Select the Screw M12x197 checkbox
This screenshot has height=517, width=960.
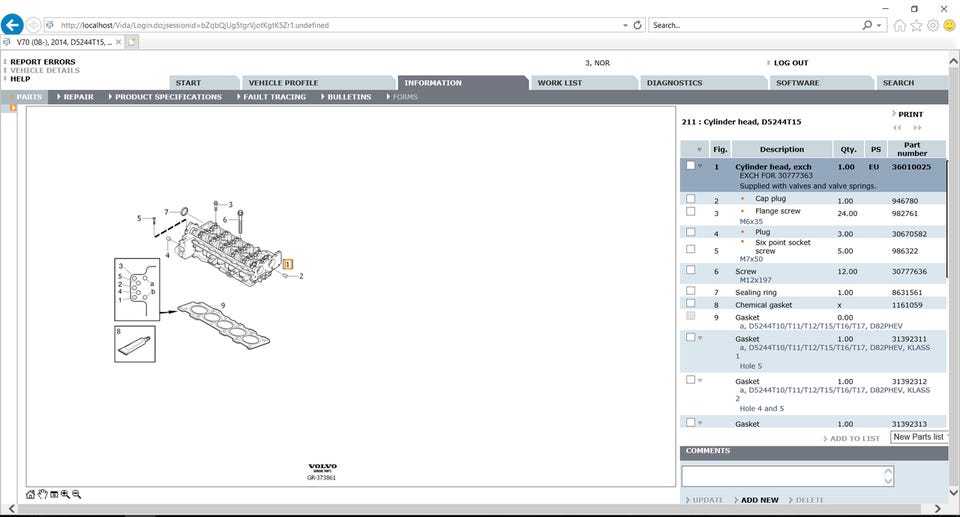[x=691, y=270]
